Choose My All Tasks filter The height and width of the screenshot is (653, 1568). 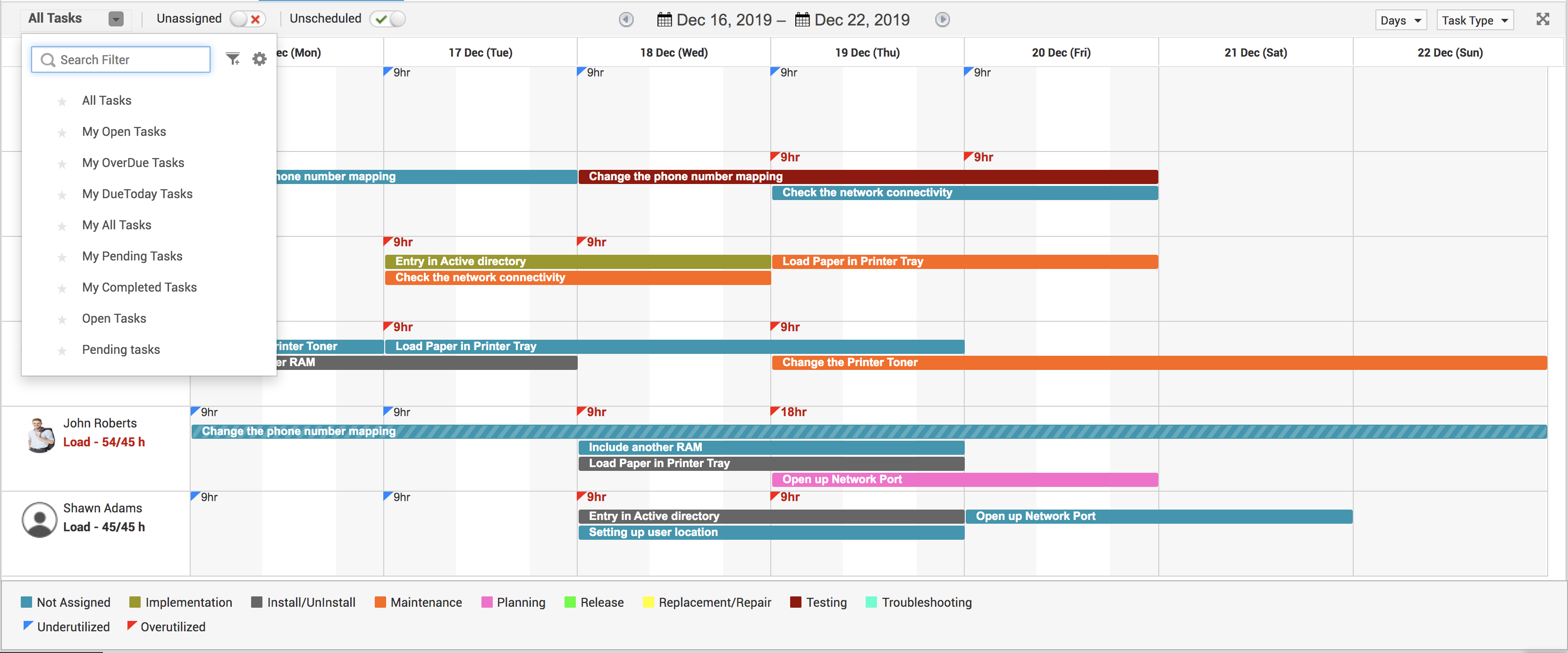[x=117, y=225]
